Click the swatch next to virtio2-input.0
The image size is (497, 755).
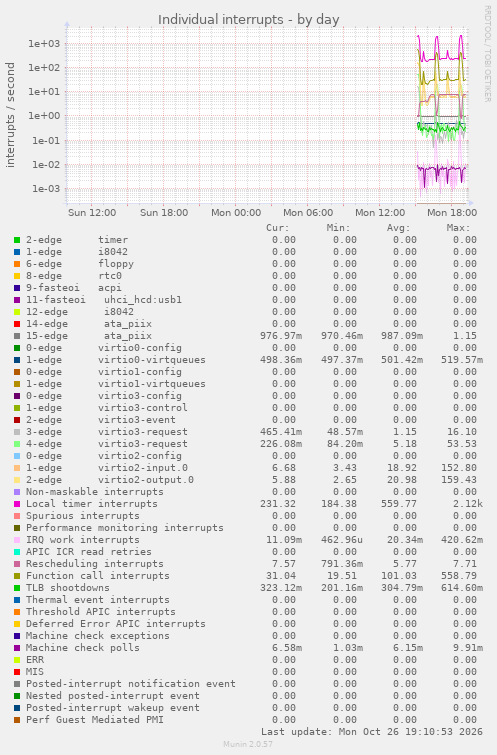pyautogui.click(x=17, y=468)
